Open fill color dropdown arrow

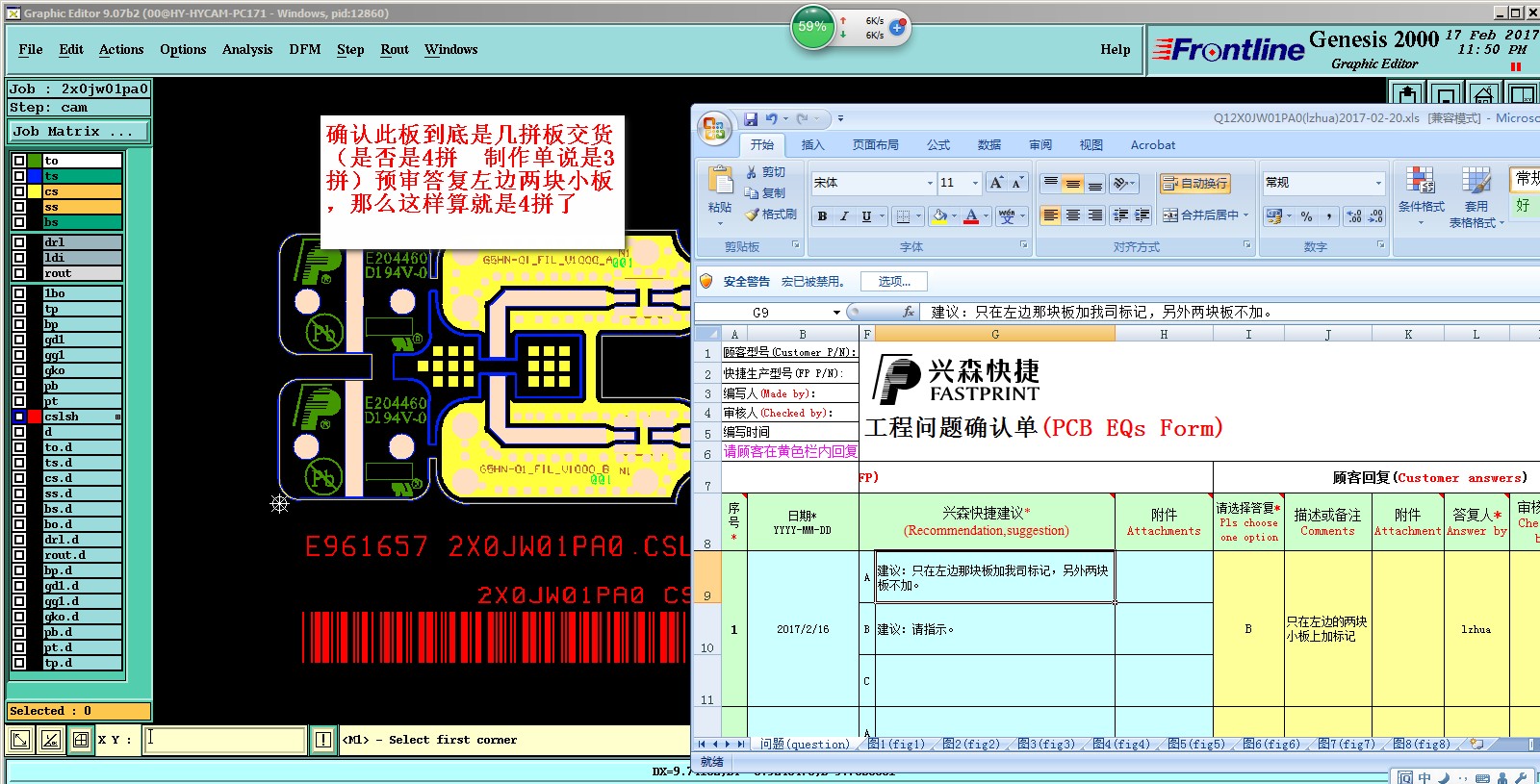[x=953, y=216]
